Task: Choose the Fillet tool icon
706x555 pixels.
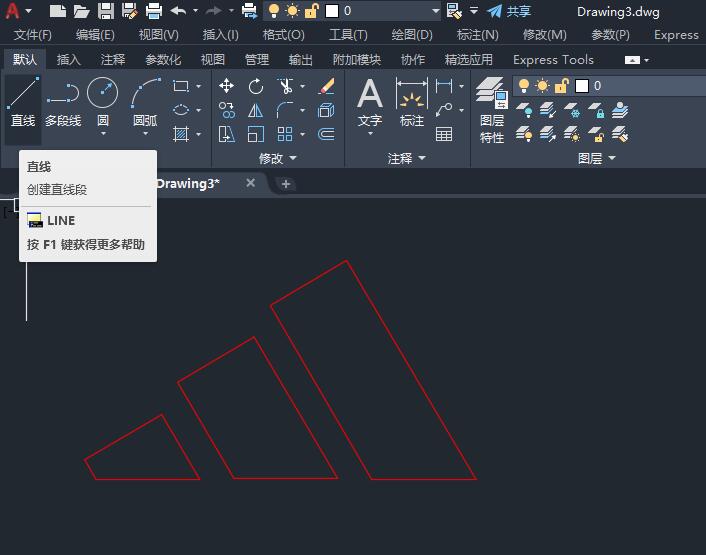Action: pos(285,110)
